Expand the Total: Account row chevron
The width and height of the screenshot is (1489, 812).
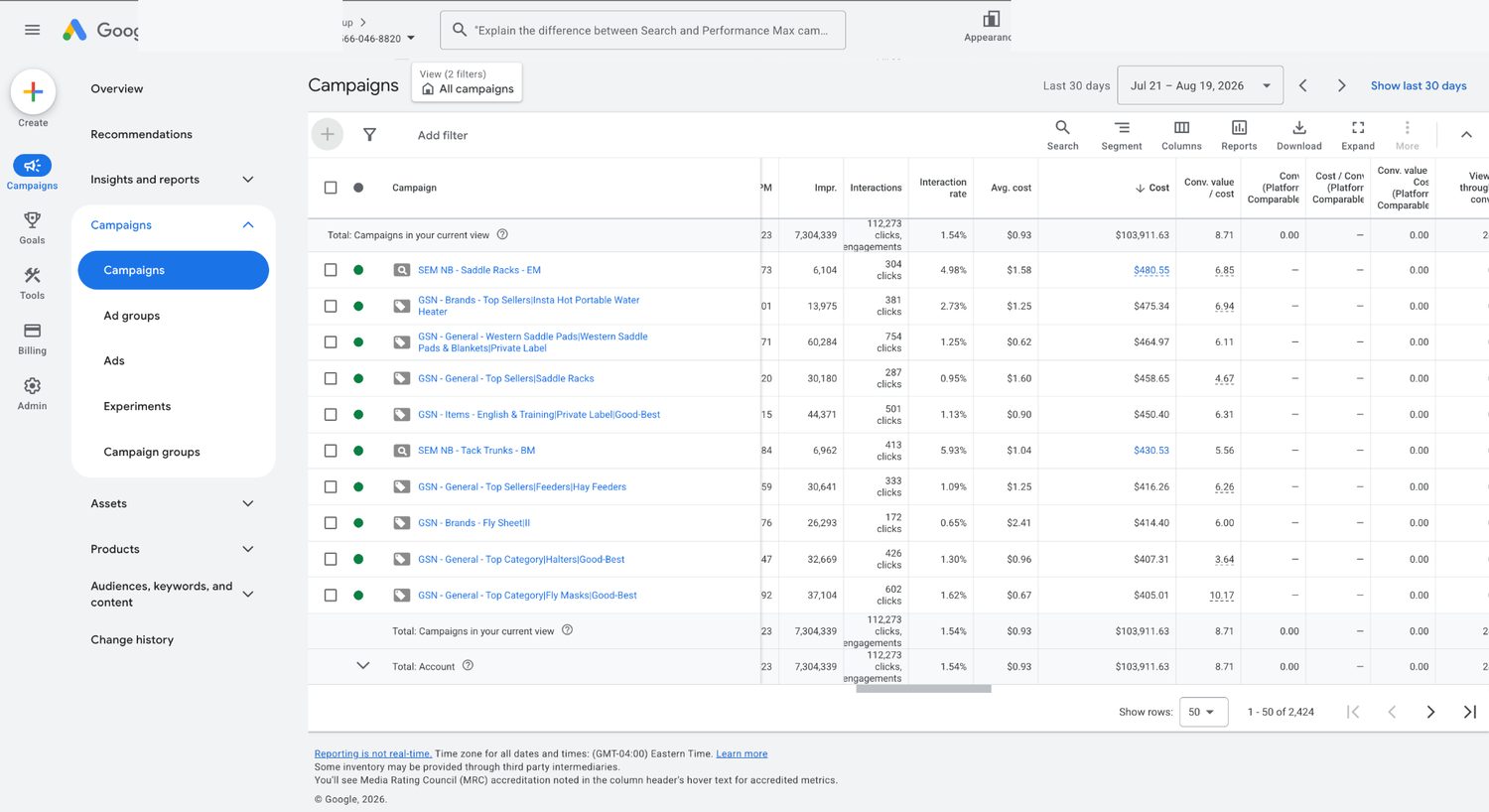(x=363, y=665)
